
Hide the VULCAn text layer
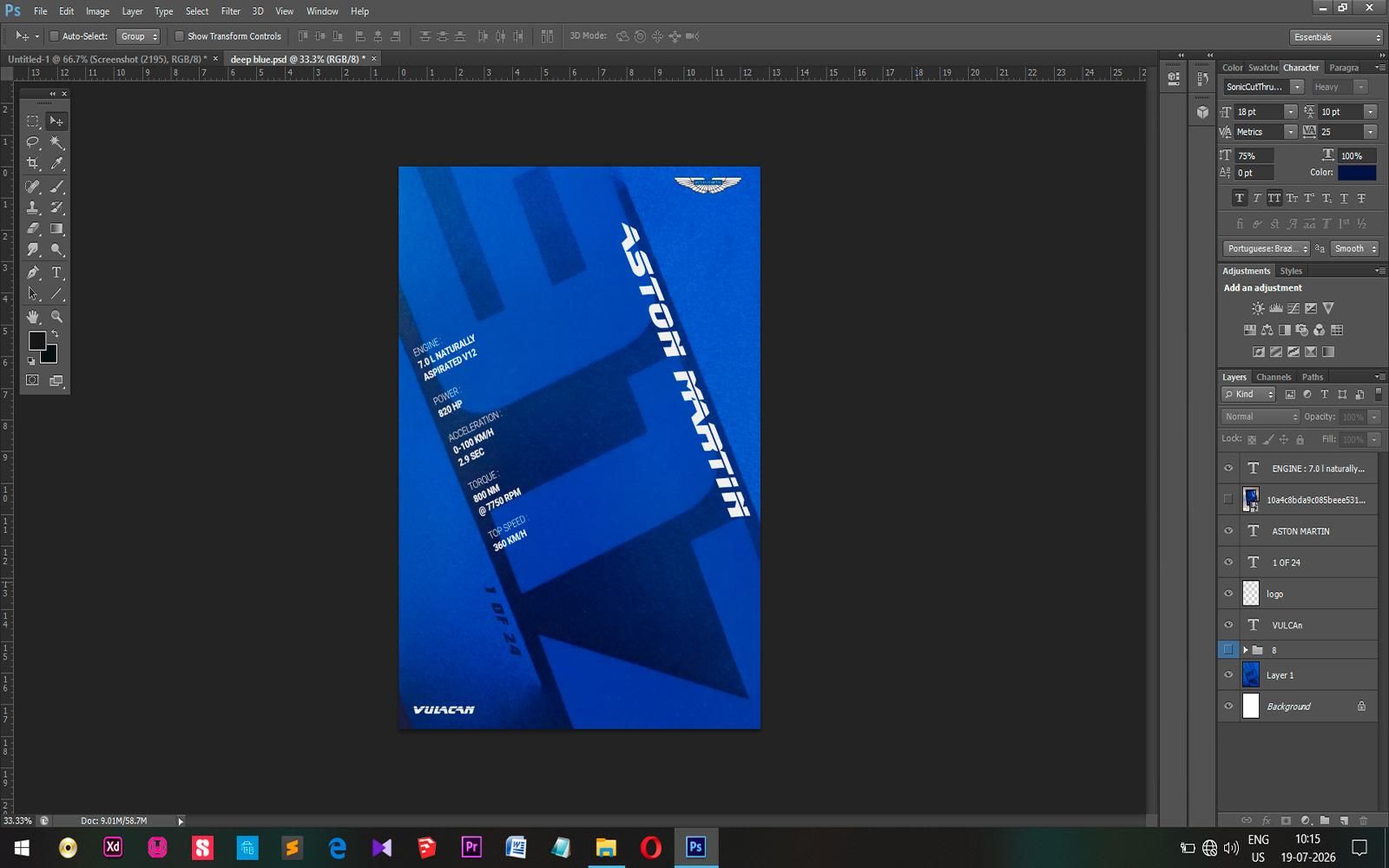tap(1228, 625)
